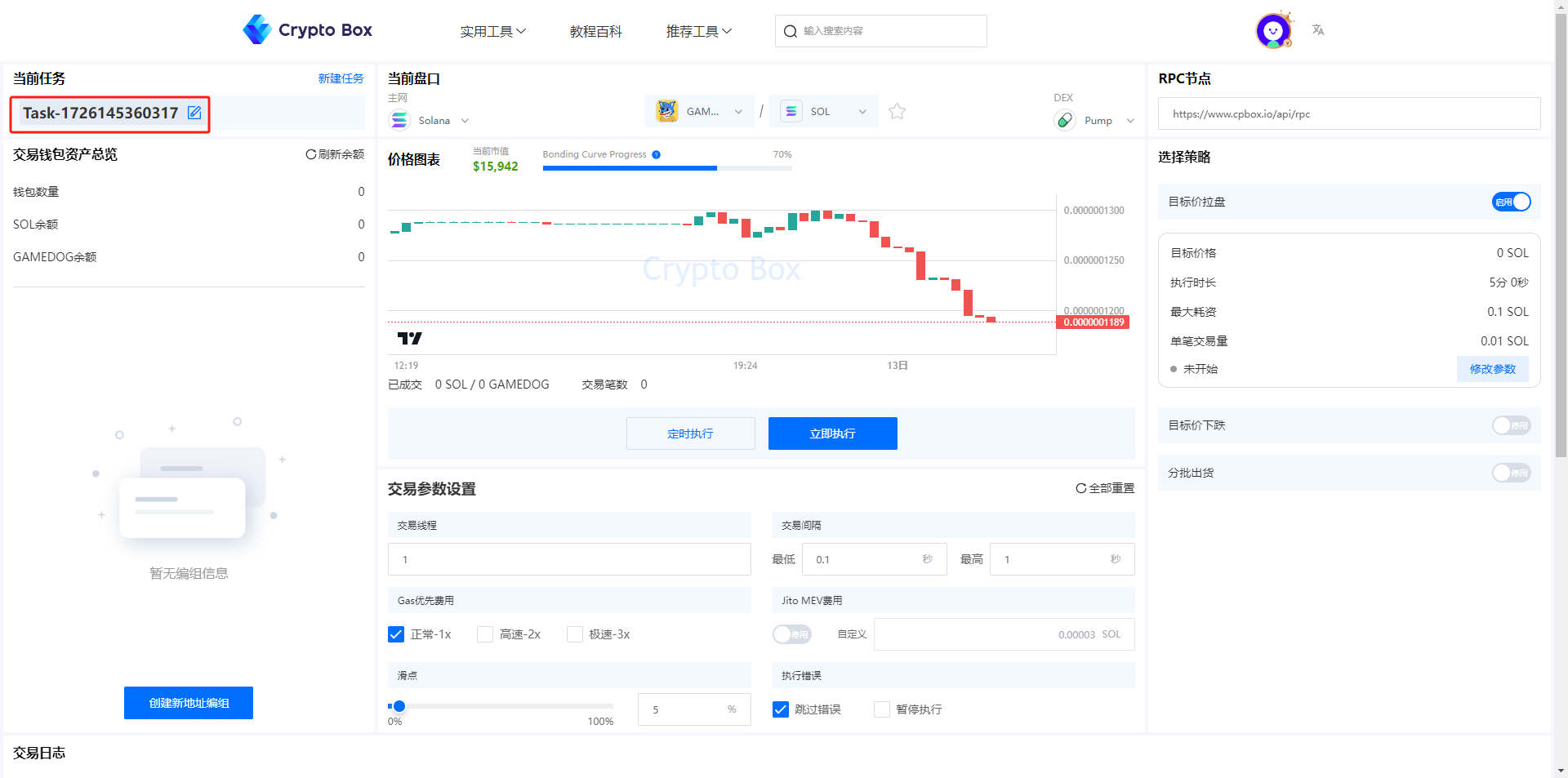Click the GAMEDOG token icon
The width and height of the screenshot is (1568, 778).
click(x=667, y=111)
